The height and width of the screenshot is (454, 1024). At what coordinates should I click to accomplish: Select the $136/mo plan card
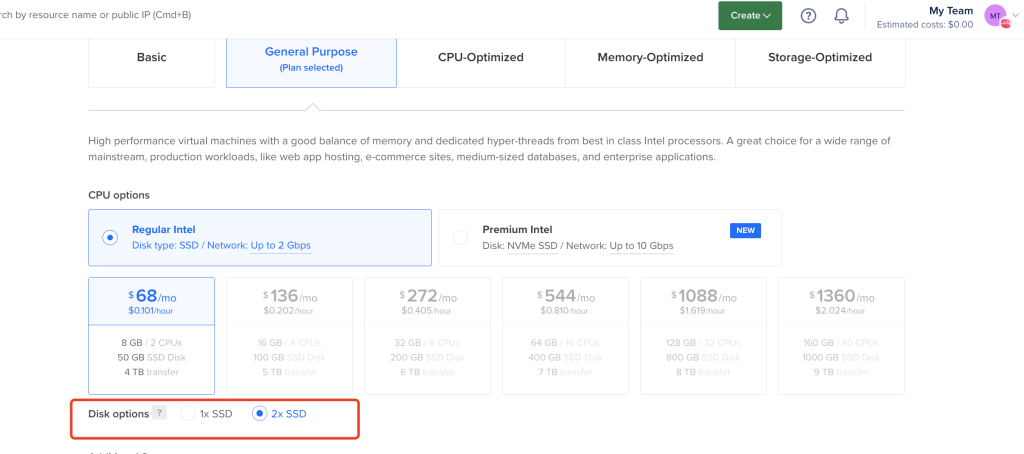pos(289,336)
